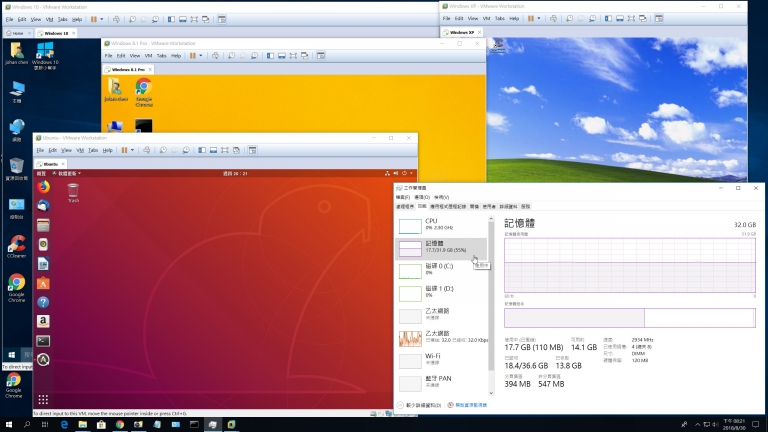This screenshot has height=432, width=768.
Task: Close the Windows XP VM tab
Action: 480,32
